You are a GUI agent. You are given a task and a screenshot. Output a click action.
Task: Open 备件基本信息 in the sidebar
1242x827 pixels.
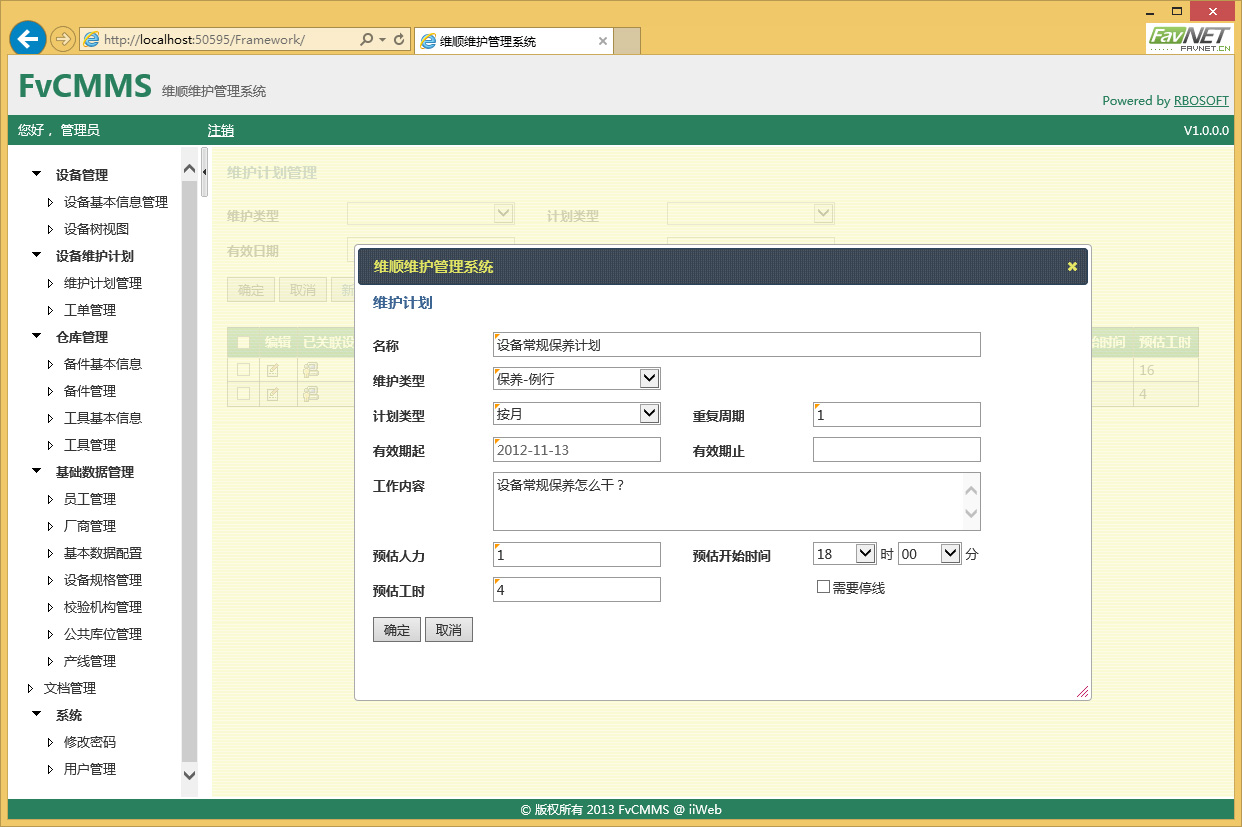point(103,364)
